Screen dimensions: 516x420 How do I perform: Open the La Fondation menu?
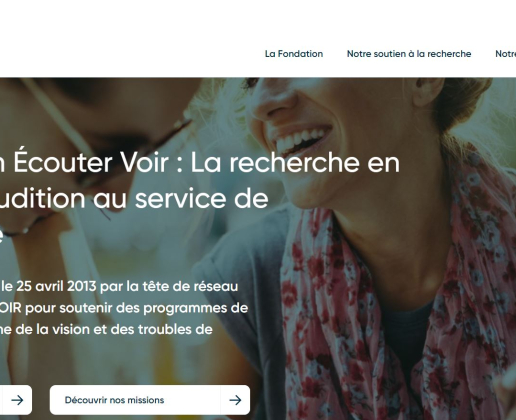point(294,54)
